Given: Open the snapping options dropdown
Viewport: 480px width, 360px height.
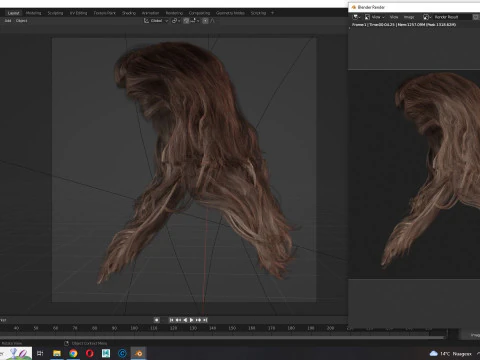Looking at the screenshot, I should point(195,21).
